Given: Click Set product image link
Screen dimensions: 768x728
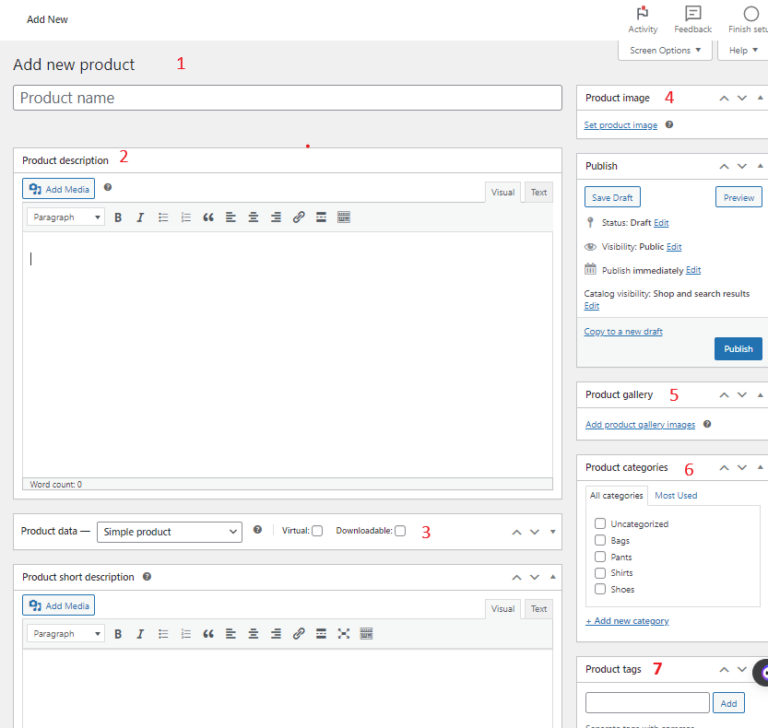Looking at the screenshot, I should tap(620, 125).
